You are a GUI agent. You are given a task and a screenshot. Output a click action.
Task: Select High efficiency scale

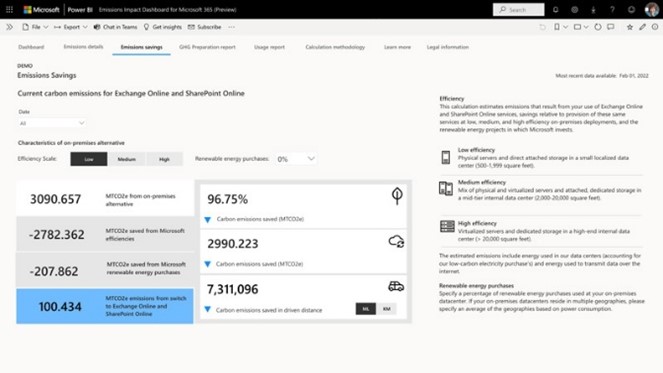164,159
